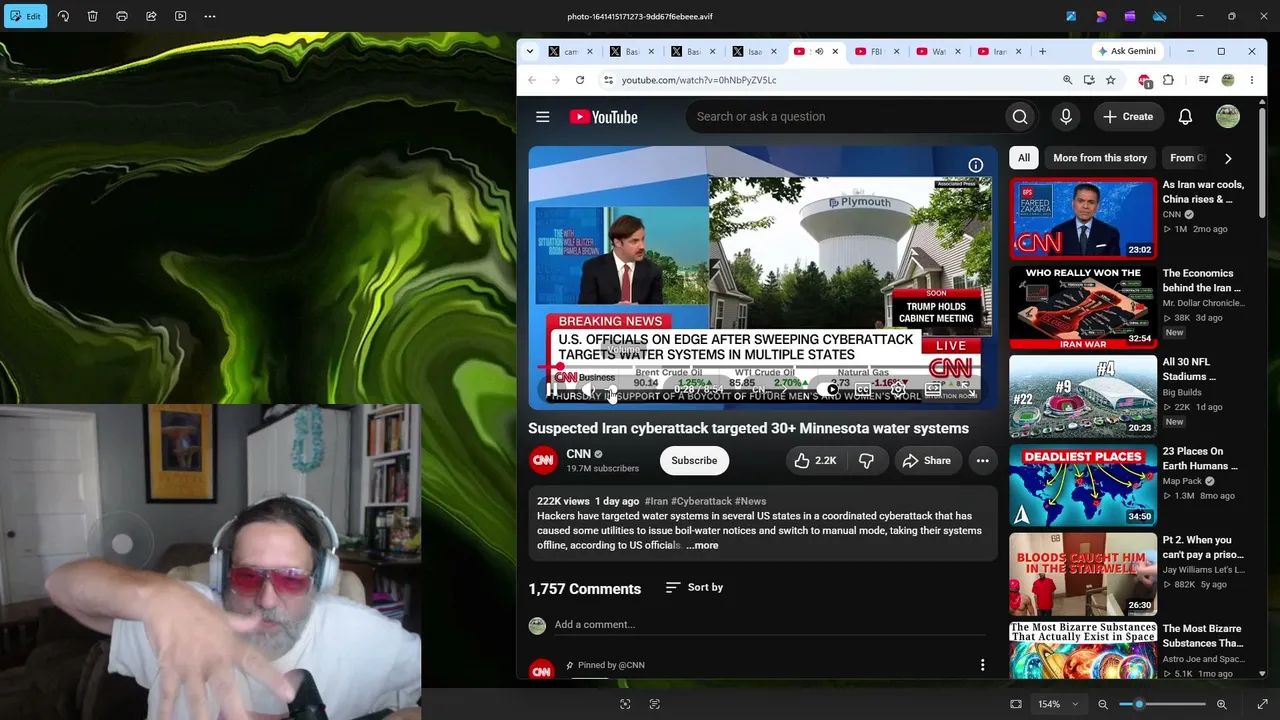Open As Iran war cools video thumbnail
The width and height of the screenshot is (1280, 720).
click(1083, 218)
